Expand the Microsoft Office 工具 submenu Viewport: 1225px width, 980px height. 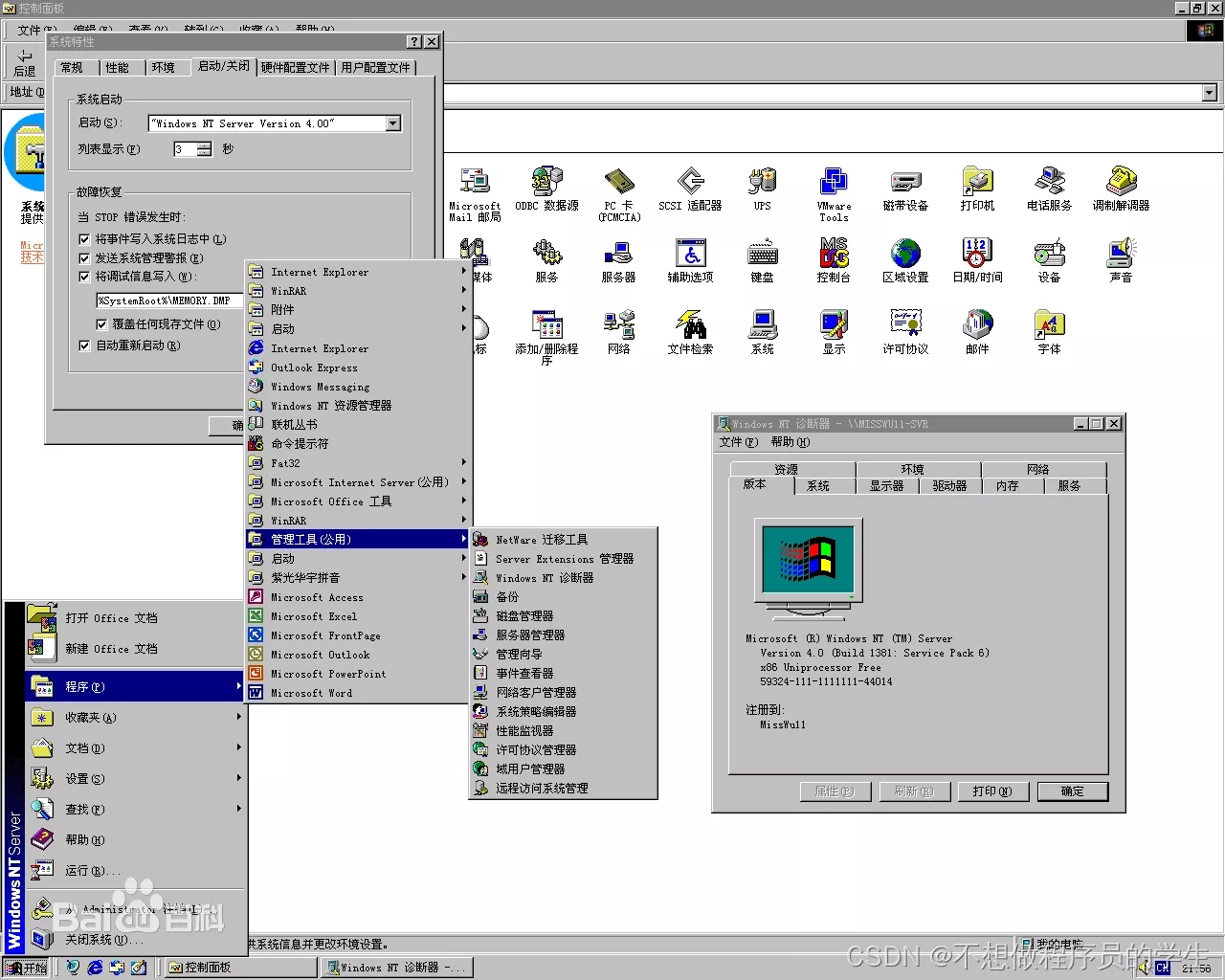358,501
